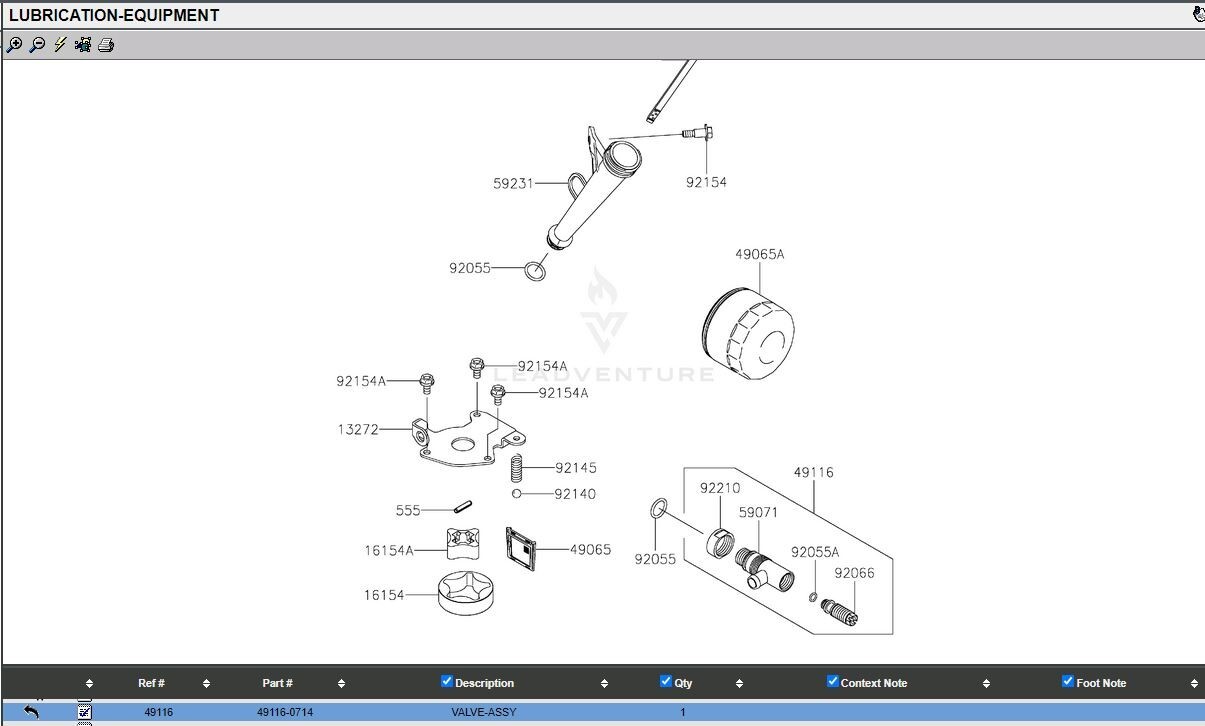Select the 59231 tube part number
Viewport: 1205px width, 726px height.
(x=513, y=183)
